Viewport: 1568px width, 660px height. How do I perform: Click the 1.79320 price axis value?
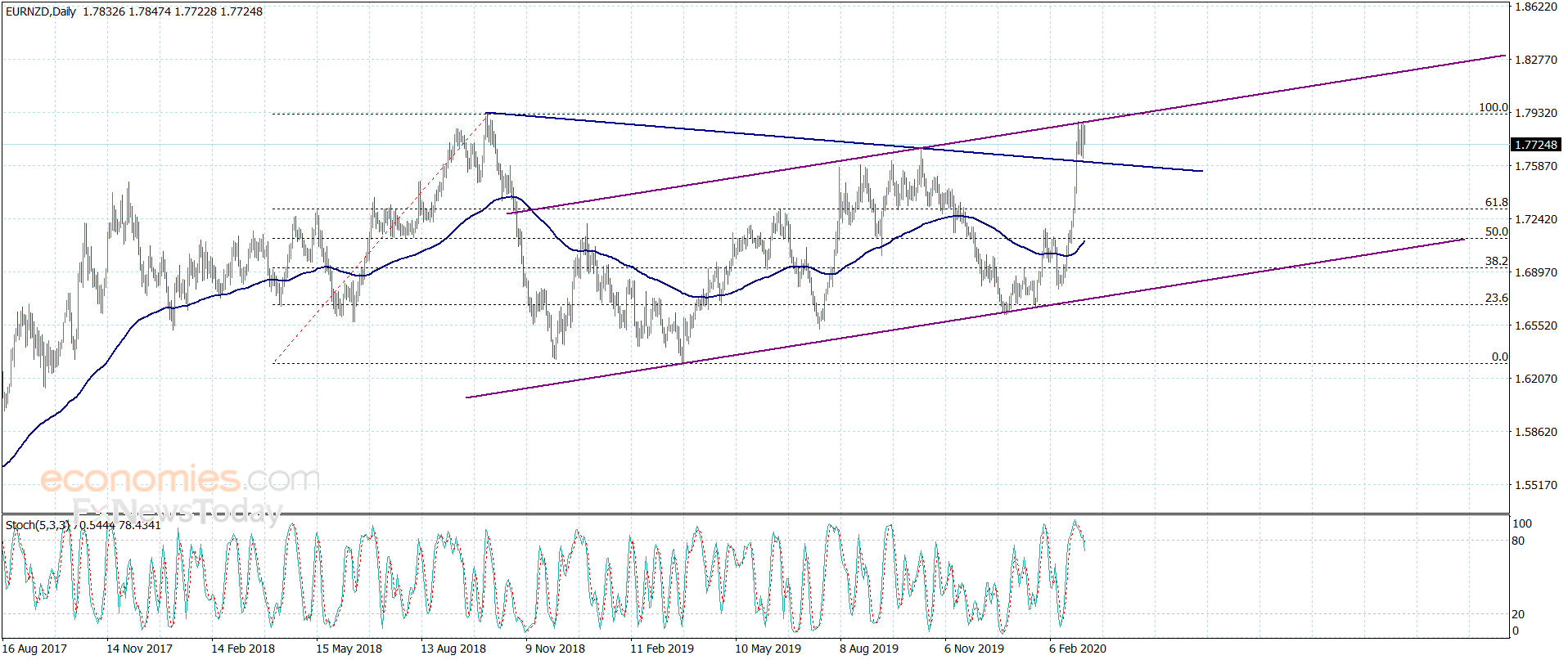[x=1536, y=113]
